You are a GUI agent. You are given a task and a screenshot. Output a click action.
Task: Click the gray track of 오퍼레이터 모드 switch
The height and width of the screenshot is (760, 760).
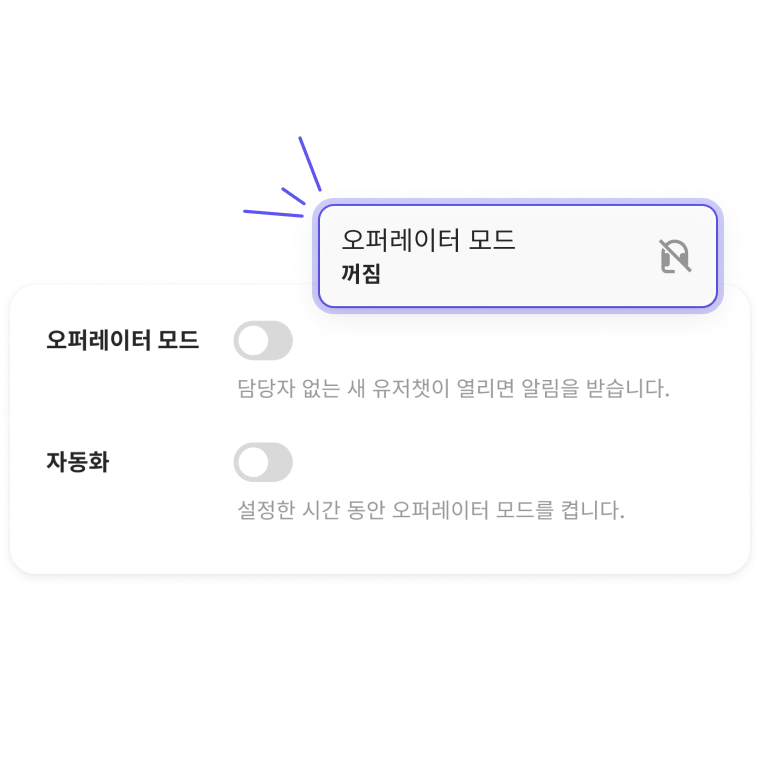[x=281, y=340]
